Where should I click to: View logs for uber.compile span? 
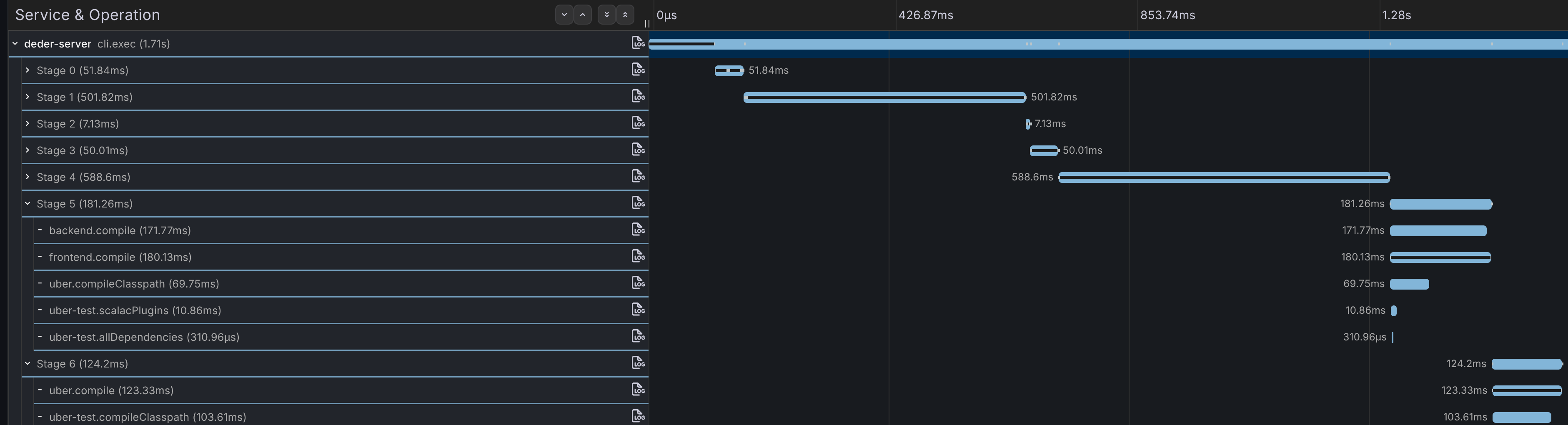point(637,390)
